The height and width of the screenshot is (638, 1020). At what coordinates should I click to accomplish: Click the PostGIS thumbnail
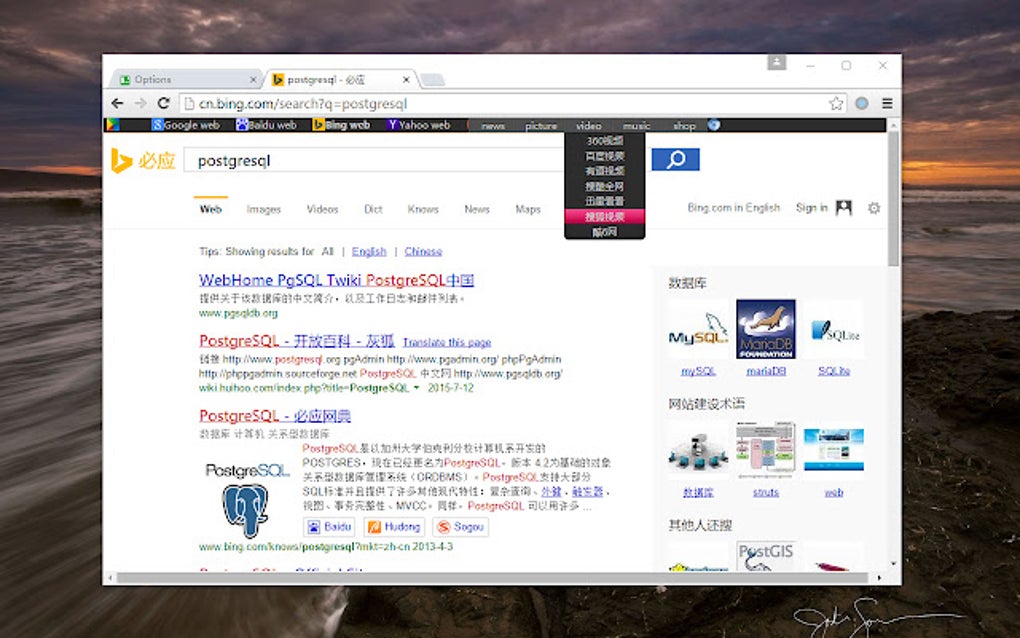766,557
